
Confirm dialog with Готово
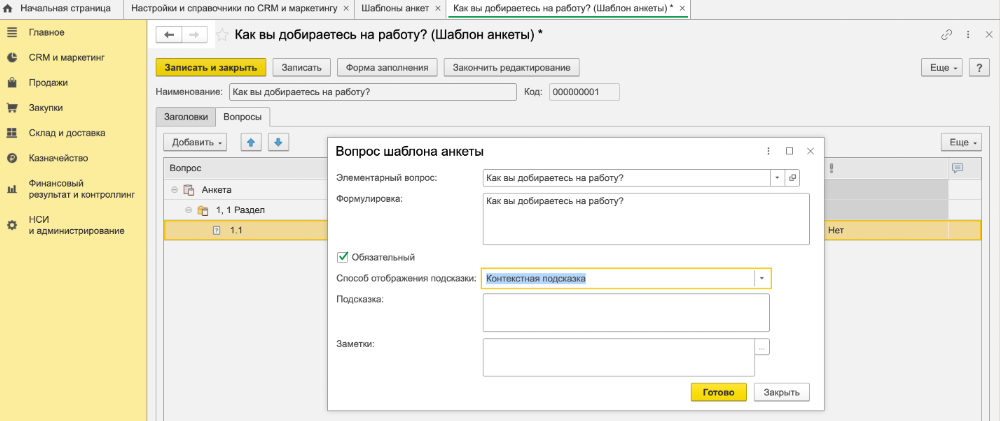(x=719, y=392)
